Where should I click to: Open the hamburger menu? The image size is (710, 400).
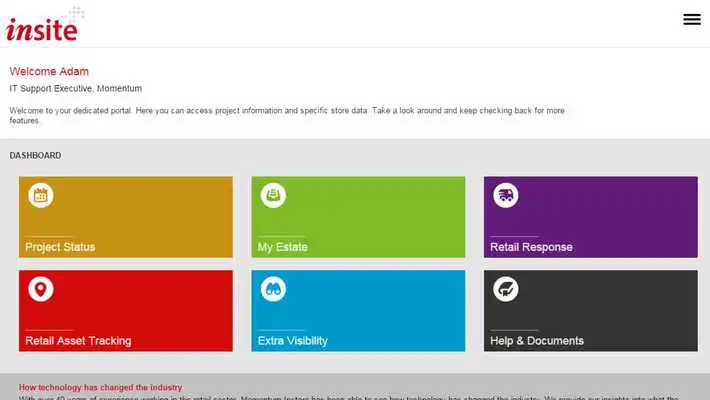692,19
